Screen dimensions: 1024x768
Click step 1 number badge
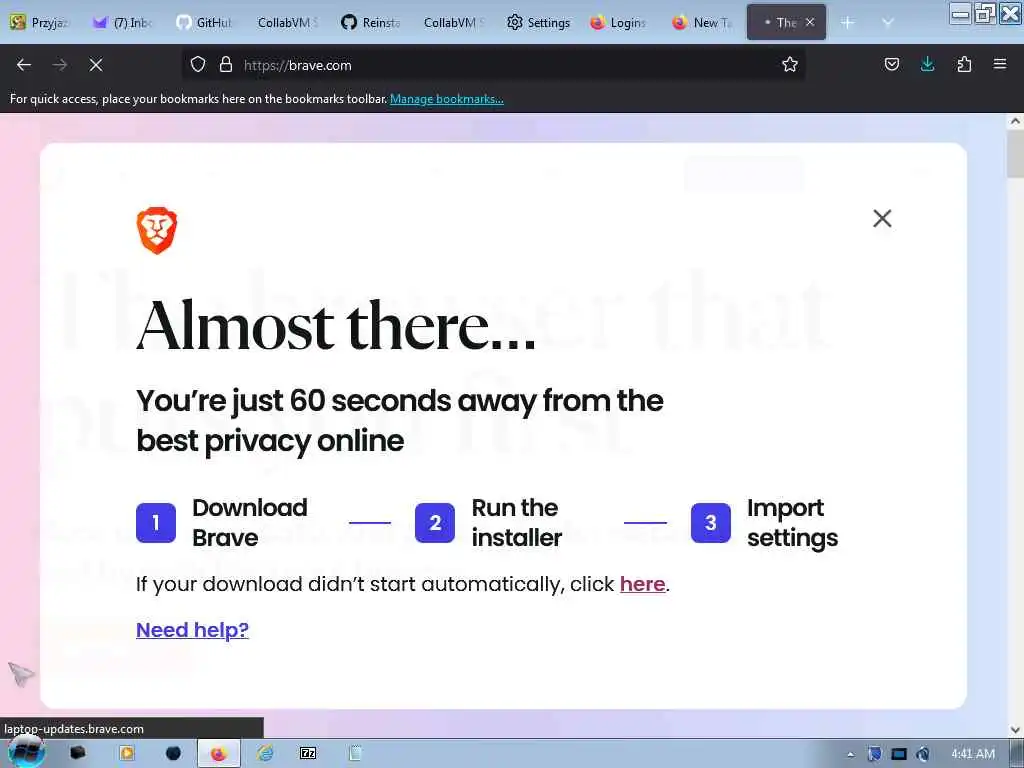(x=155, y=522)
